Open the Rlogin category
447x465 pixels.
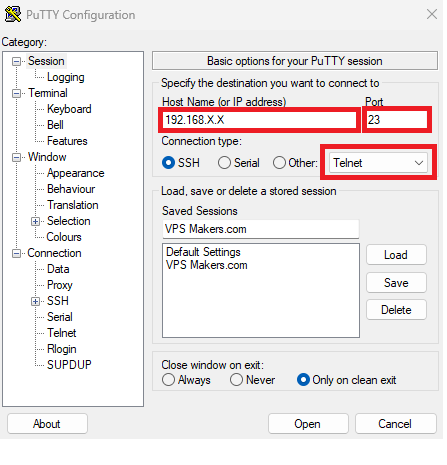pos(62,349)
